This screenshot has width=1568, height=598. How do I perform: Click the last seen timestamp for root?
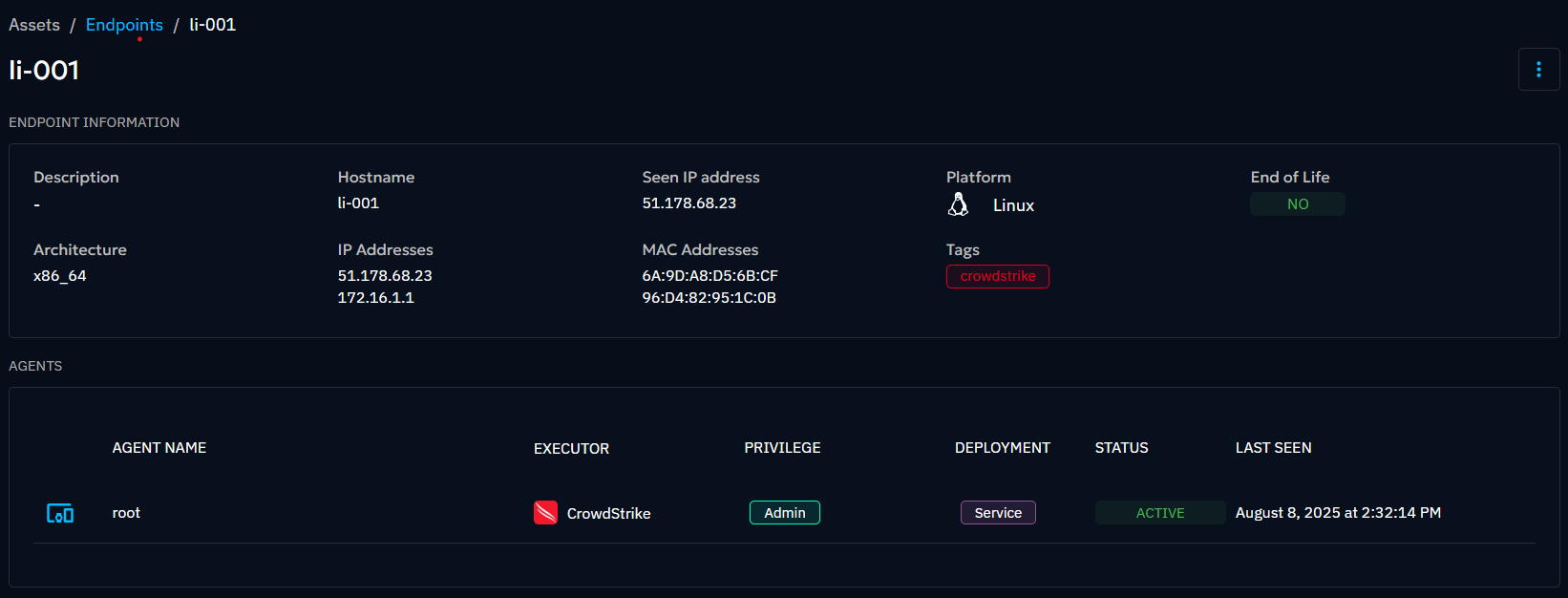click(1338, 513)
